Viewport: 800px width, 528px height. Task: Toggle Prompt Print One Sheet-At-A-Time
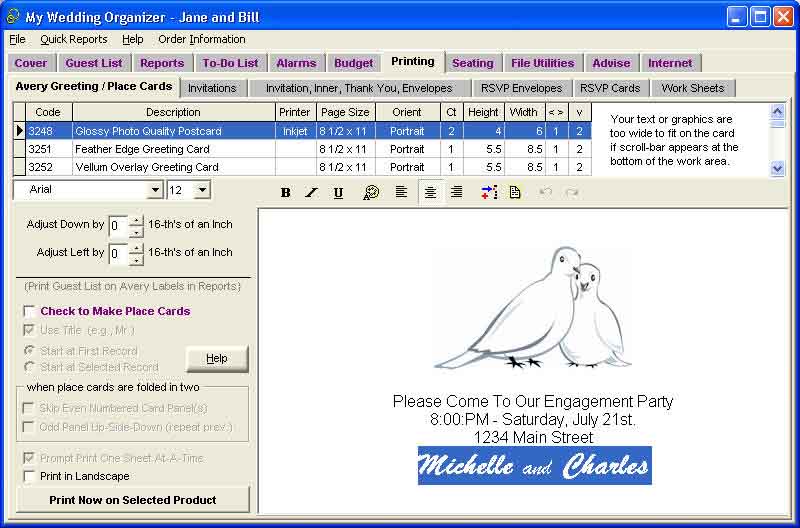[x=29, y=458]
